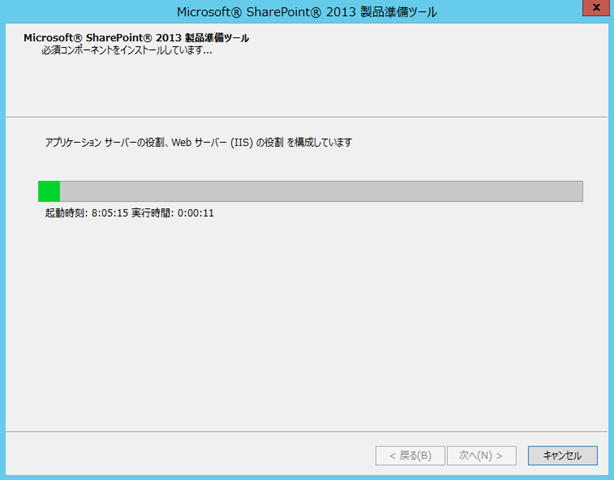Click the green installation progress bar
Image resolution: width=614 pixels, height=480 pixels.
pos(310,191)
